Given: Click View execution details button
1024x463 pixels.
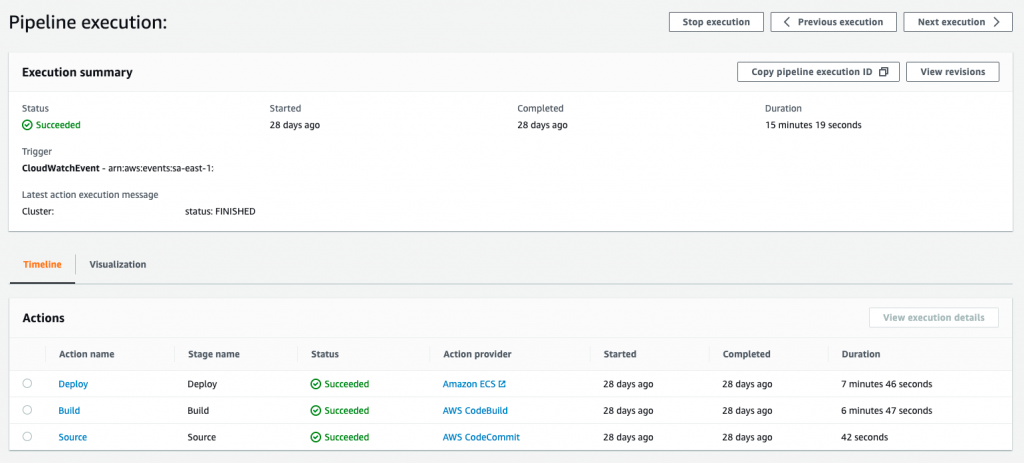Looking at the screenshot, I should (x=934, y=317).
